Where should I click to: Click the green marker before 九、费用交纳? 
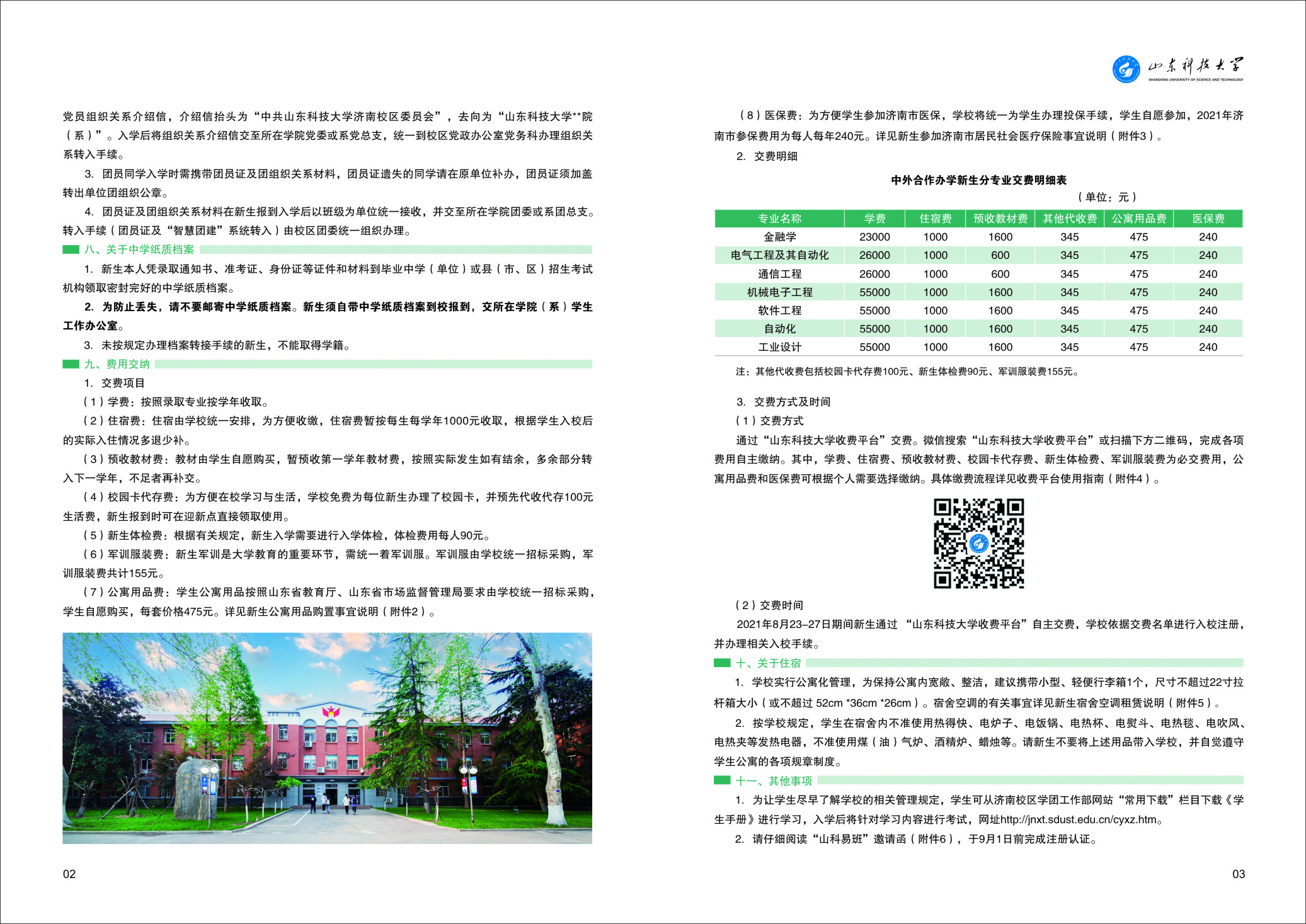pyautogui.click(x=71, y=364)
